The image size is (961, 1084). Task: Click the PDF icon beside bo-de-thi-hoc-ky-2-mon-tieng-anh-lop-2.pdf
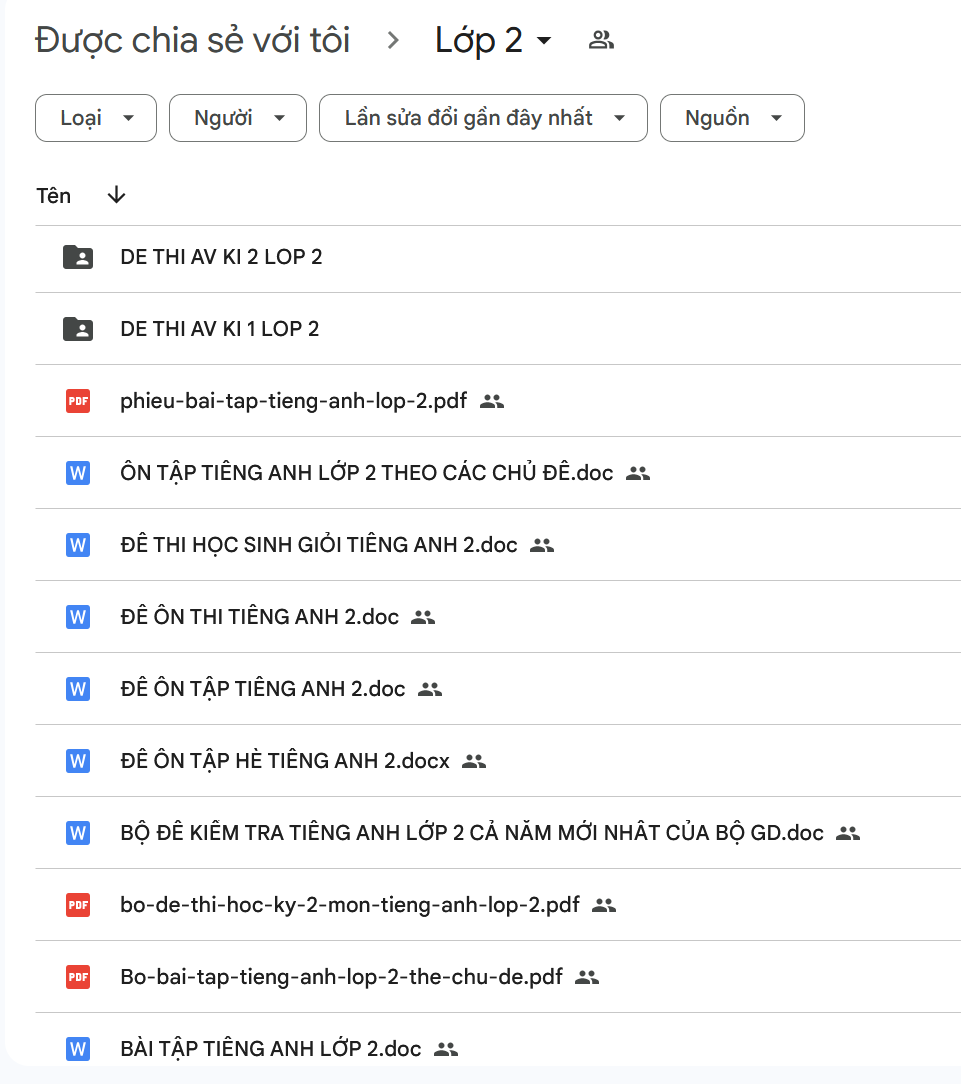[78, 905]
